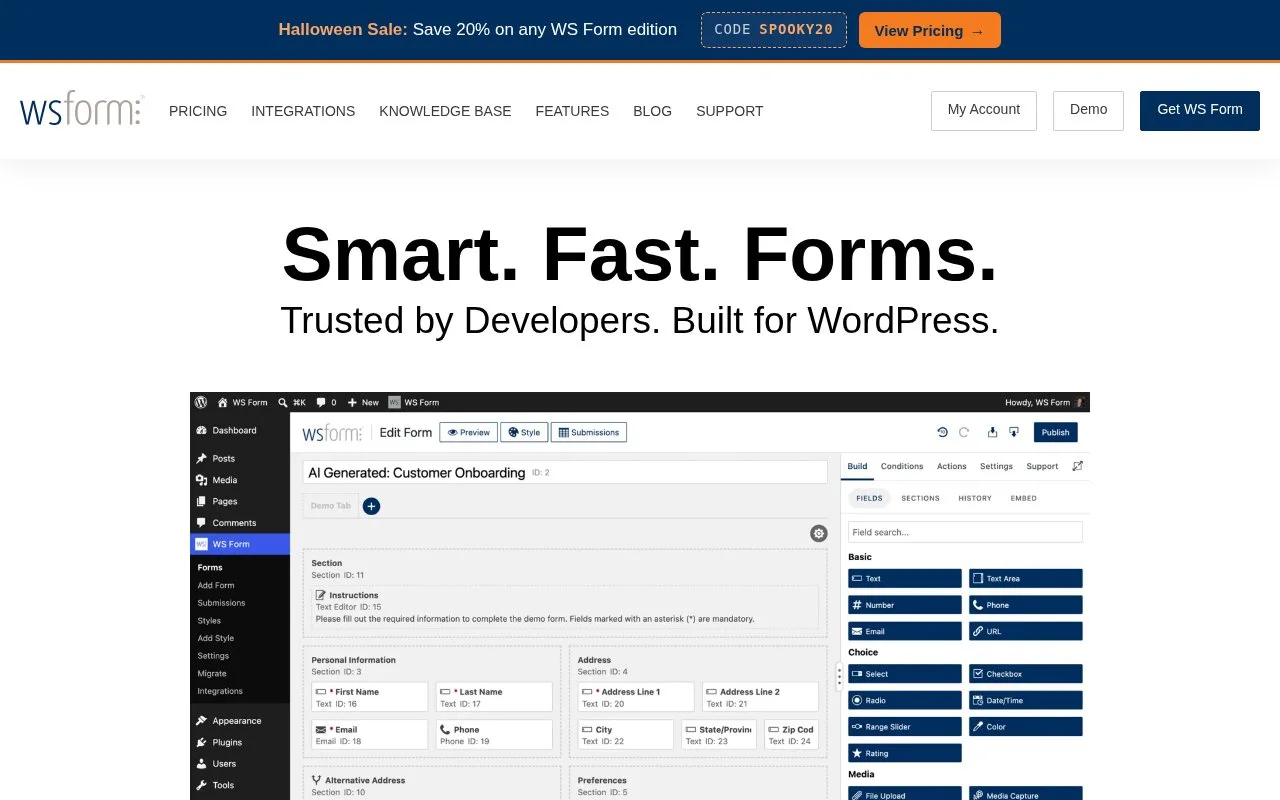Click the Publish button
The image size is (1280, 800).
tap(1055, 432)
